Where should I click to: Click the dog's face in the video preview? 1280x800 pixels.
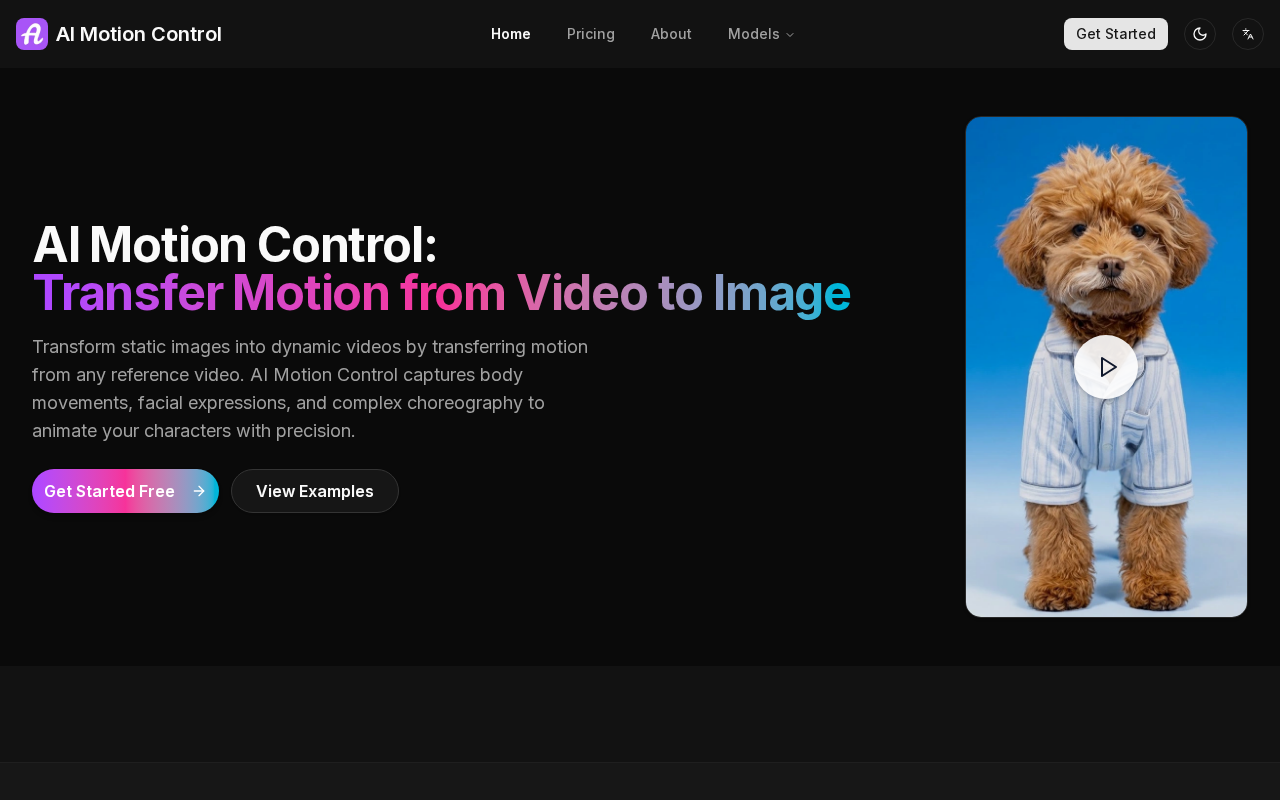(1106, 250)
